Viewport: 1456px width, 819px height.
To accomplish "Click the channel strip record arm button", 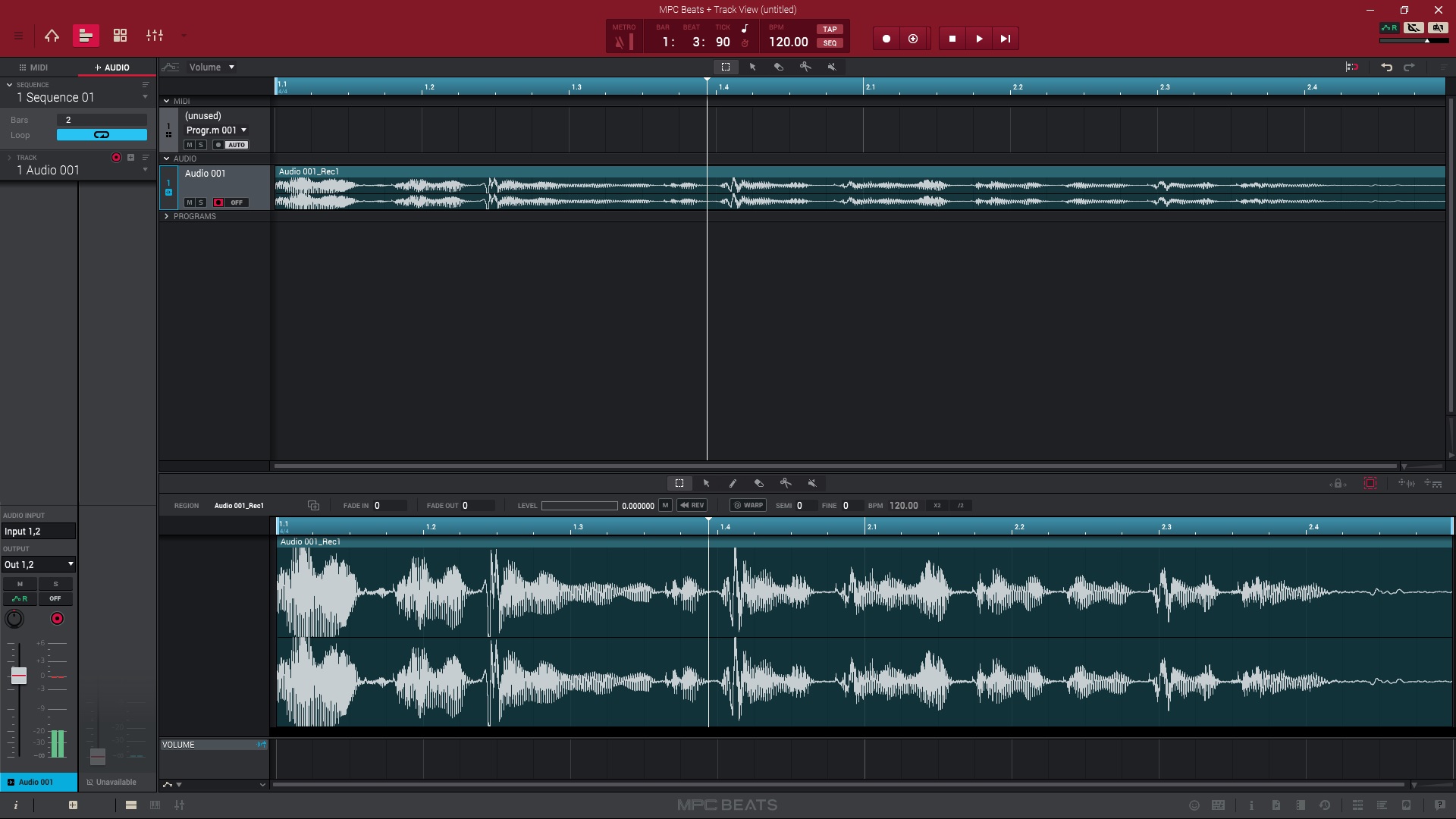I will click(57, 619).
